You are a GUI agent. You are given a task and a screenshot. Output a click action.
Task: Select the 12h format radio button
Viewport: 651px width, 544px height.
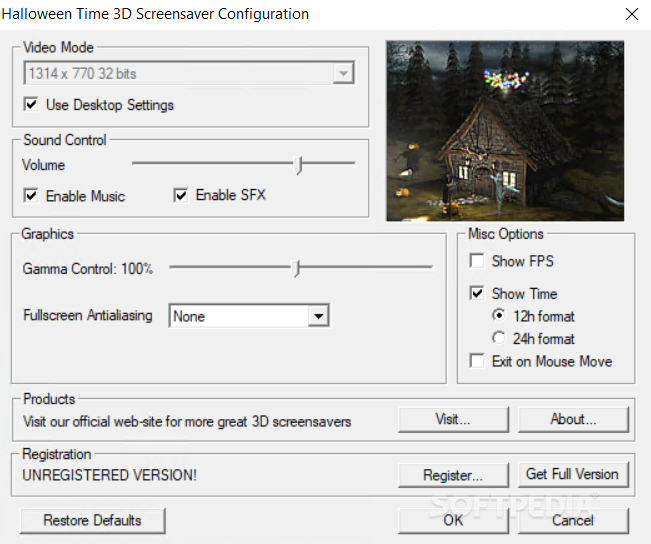pos(499,315)
